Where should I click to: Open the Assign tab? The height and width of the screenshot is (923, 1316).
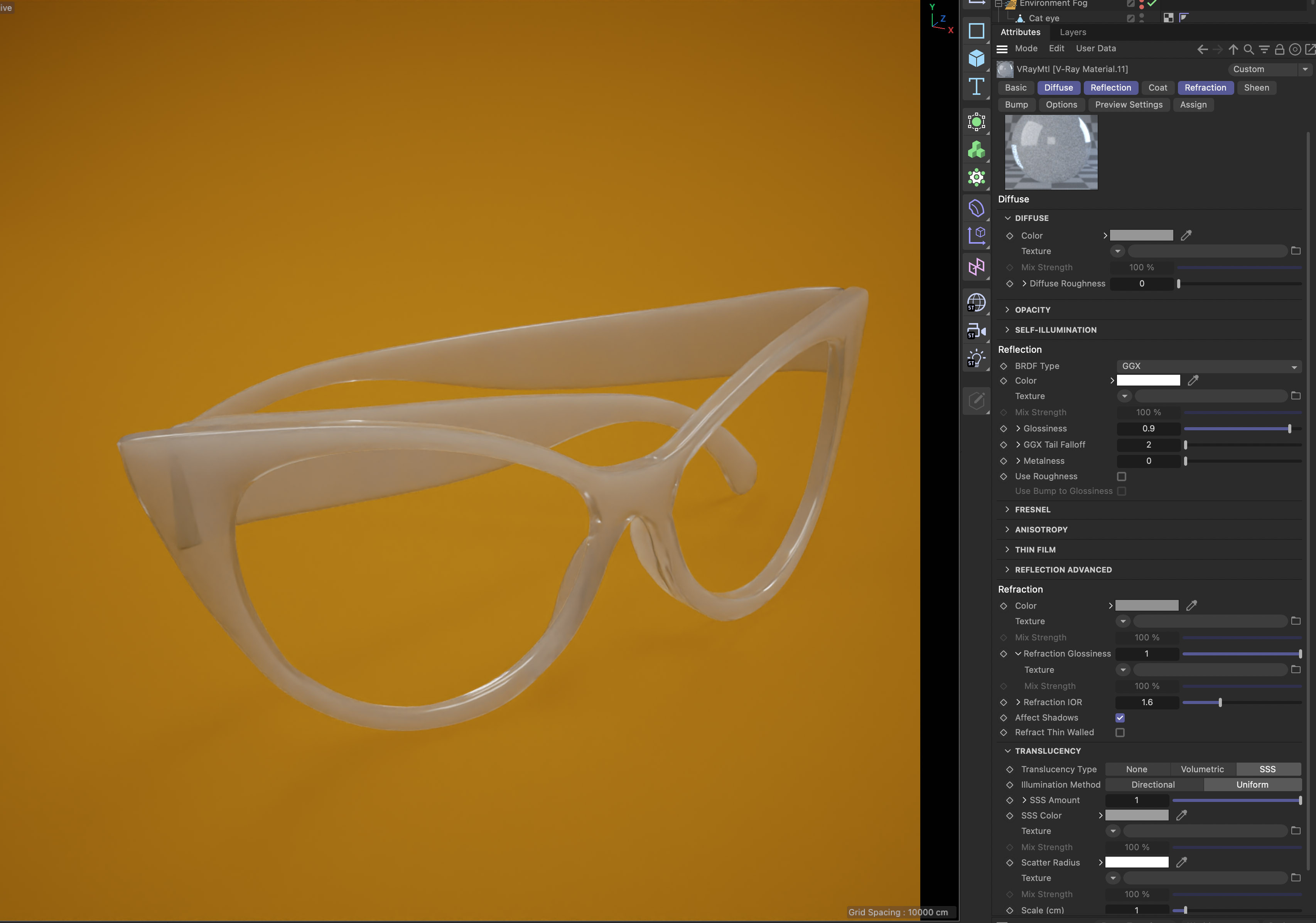1193,105
